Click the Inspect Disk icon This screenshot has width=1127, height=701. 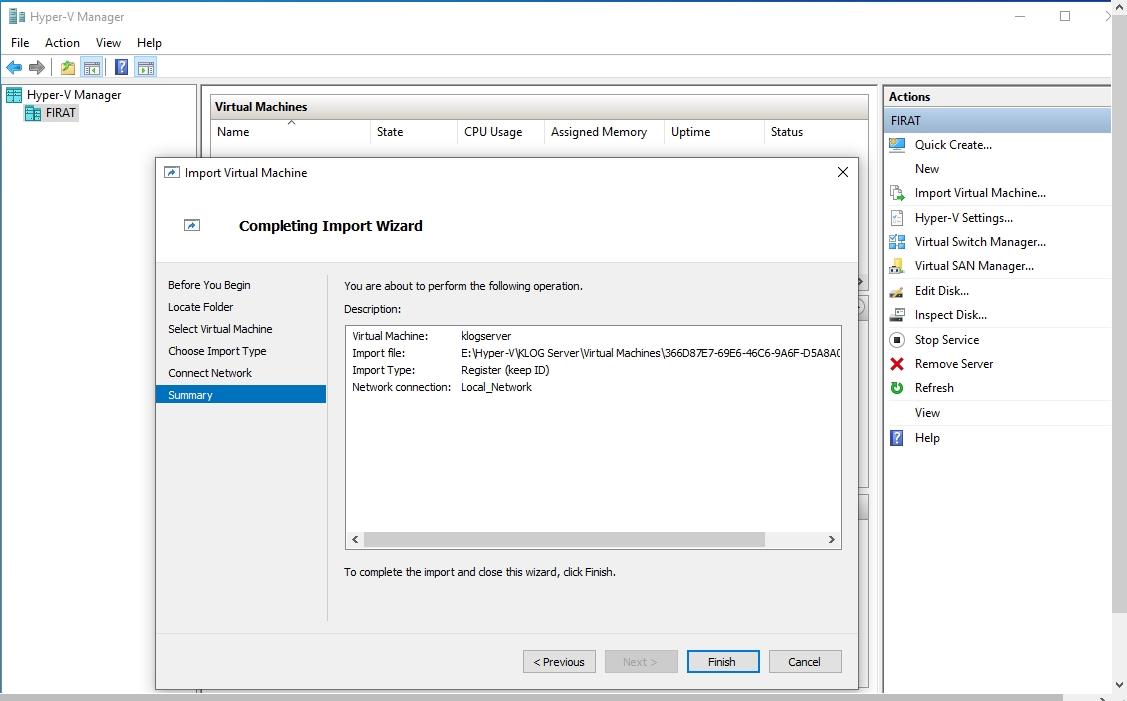pos(897,315)
